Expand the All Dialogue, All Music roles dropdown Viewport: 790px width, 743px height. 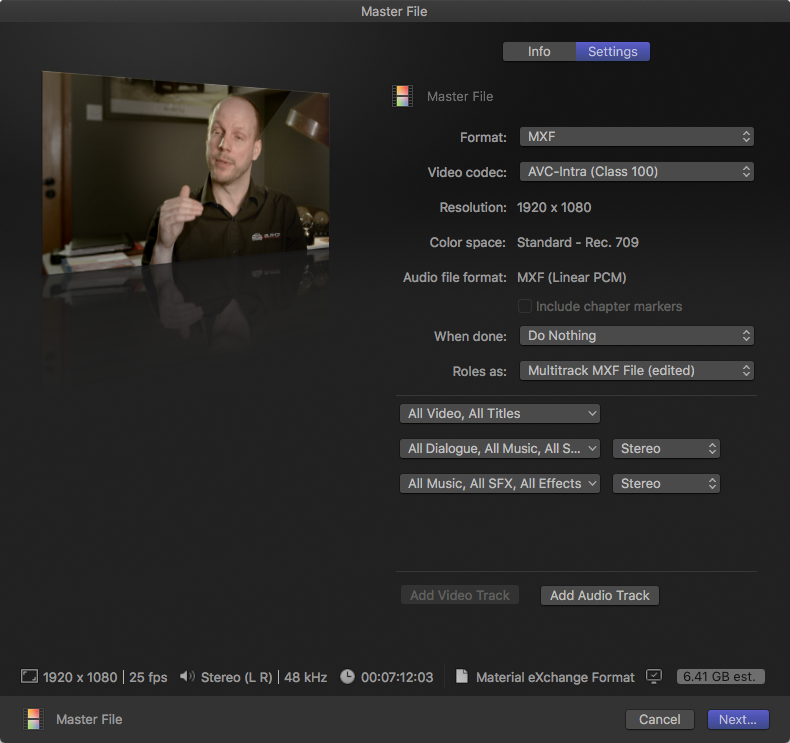[500, 448]
